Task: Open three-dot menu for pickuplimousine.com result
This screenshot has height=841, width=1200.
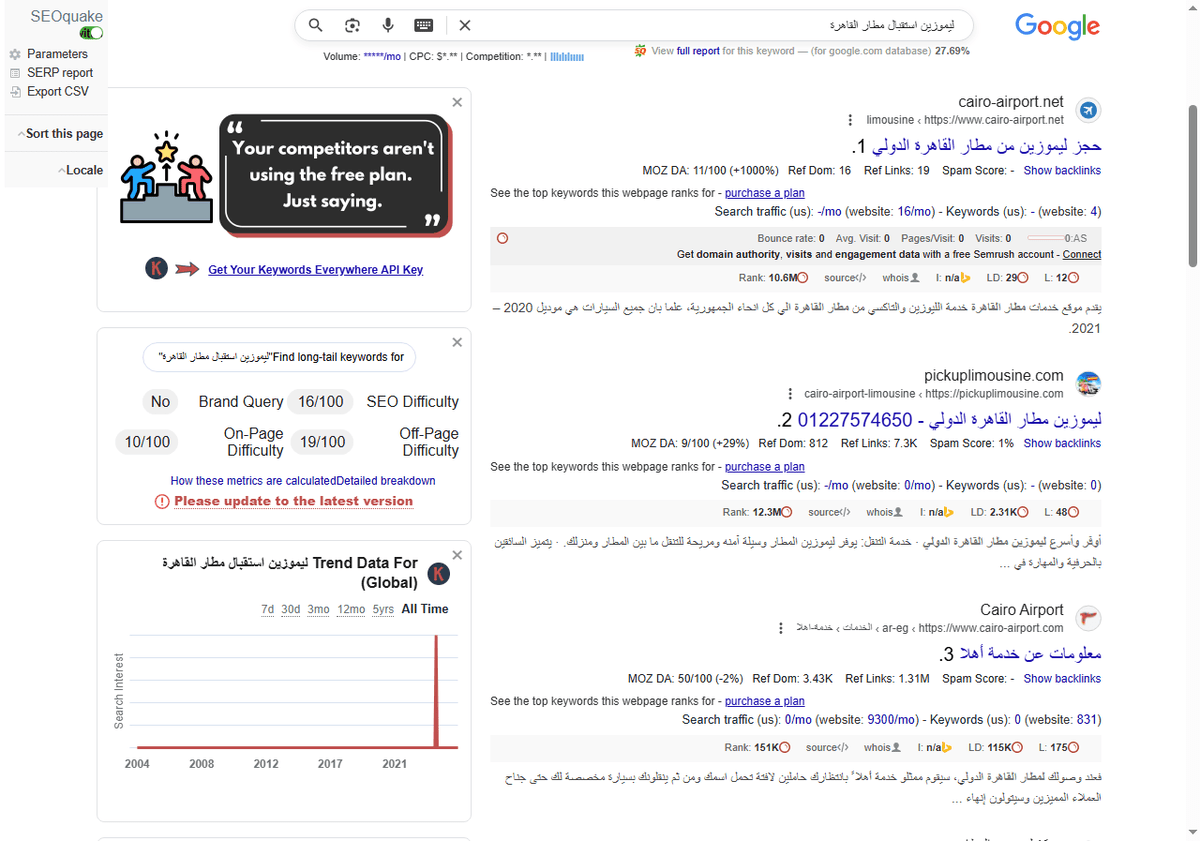Action: 790,394
